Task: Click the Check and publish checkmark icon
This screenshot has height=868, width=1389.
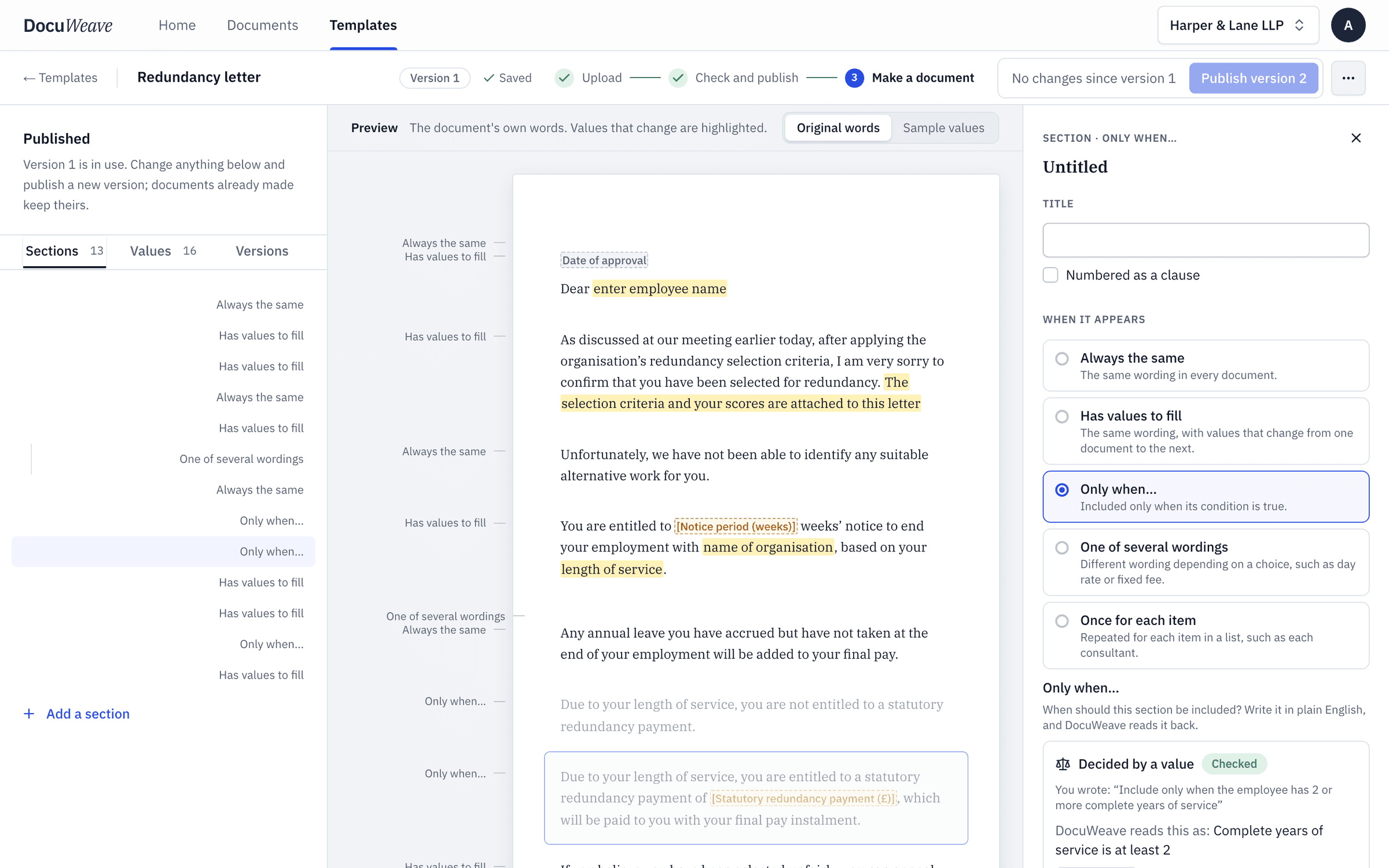Action: coord(678,78)
